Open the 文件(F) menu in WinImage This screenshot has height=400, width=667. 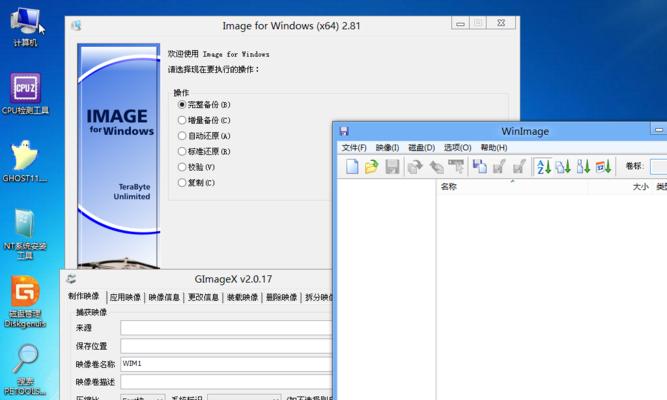point(354,148)
